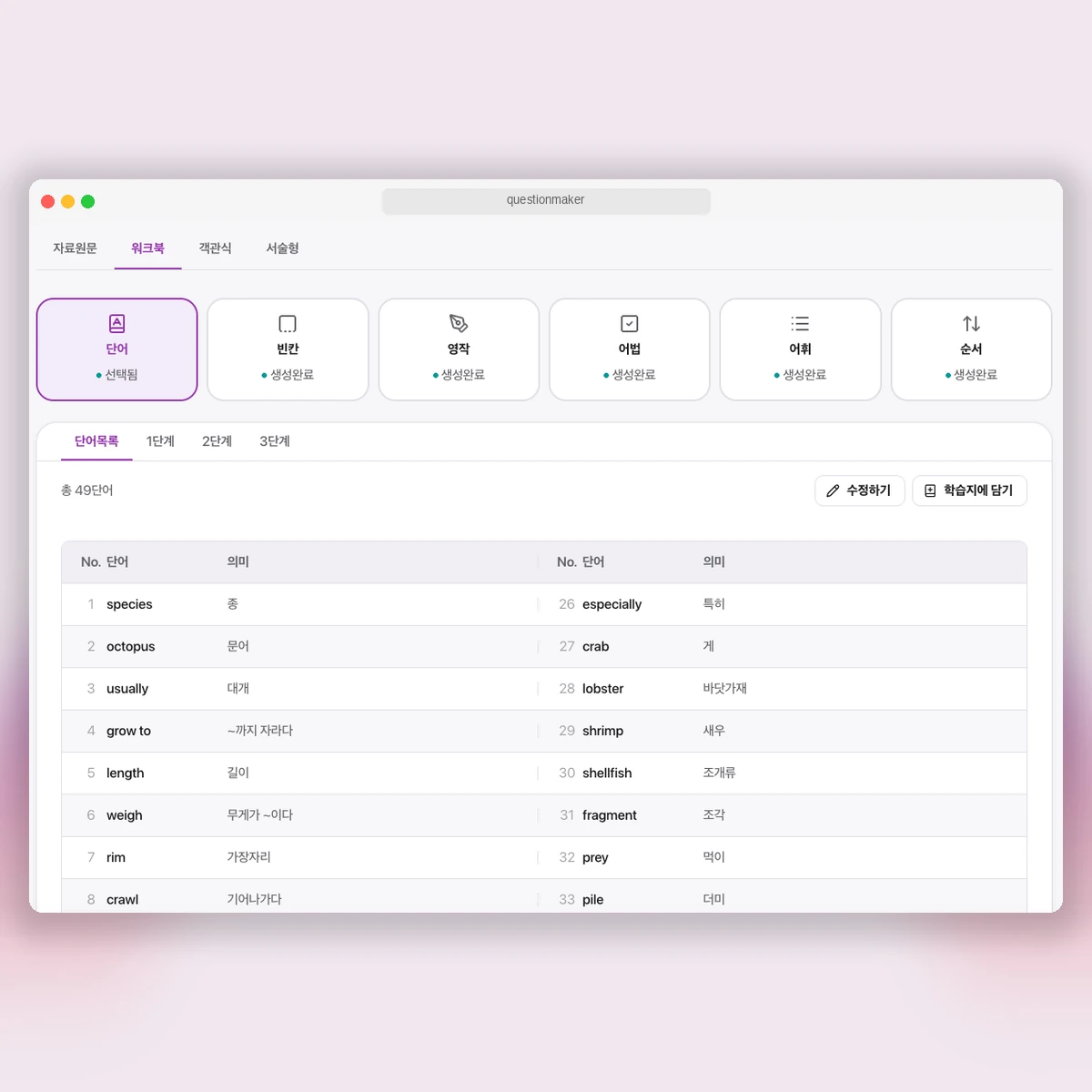Switch to the 2단계 sub-tab
This screenshot has width=1092, height=1092.
click(217, 441)
